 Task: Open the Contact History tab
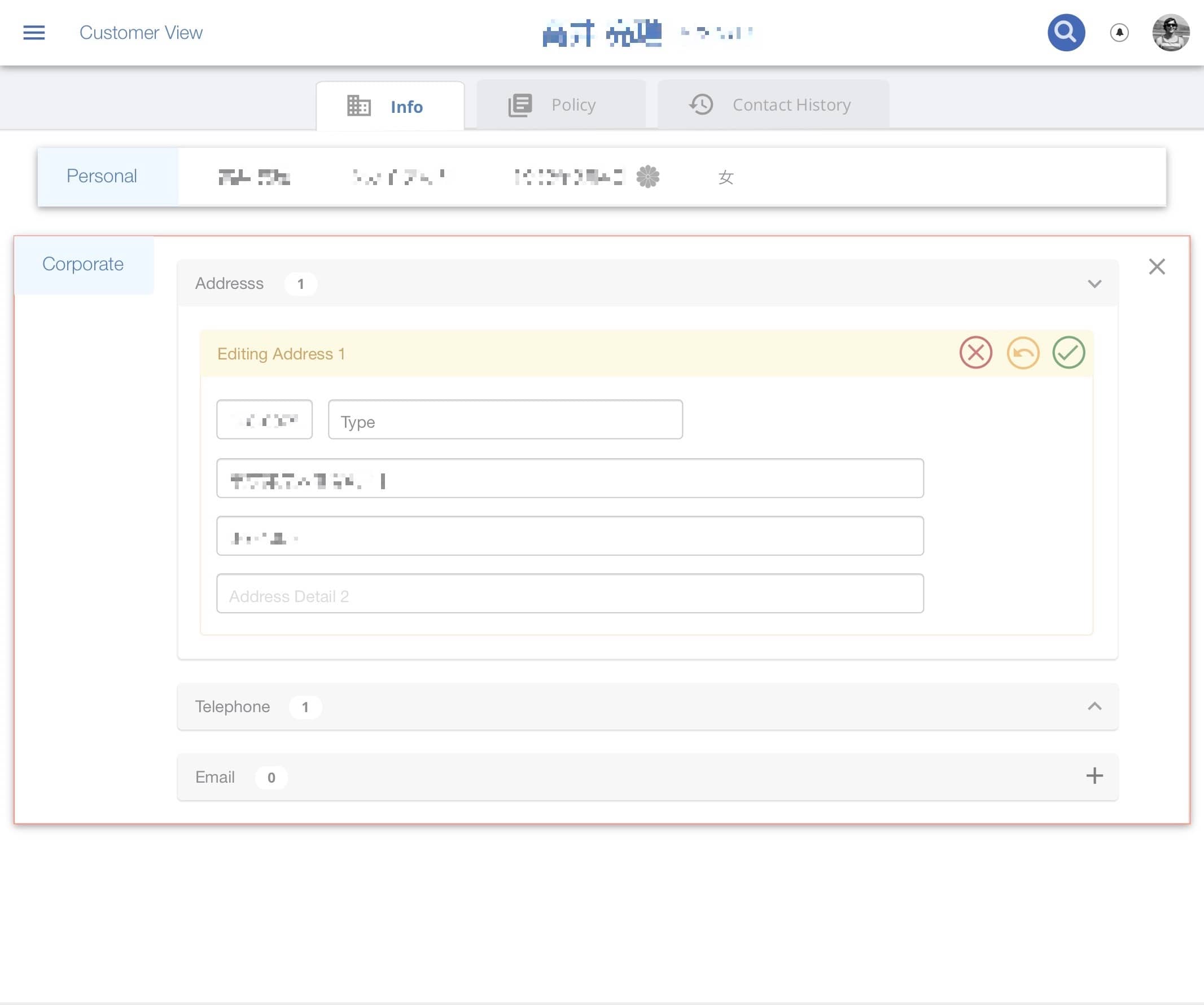(772, 105)
